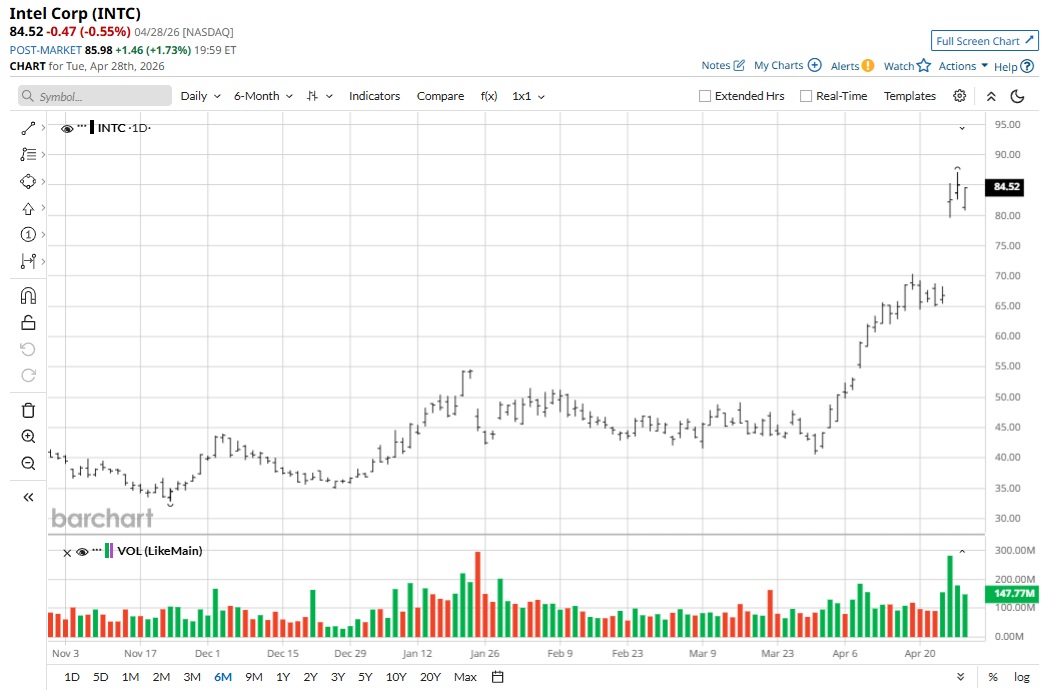1059x697 pixels.
Task: Select the Max time range
Action: pyautogui.click(x=465, y=677)
